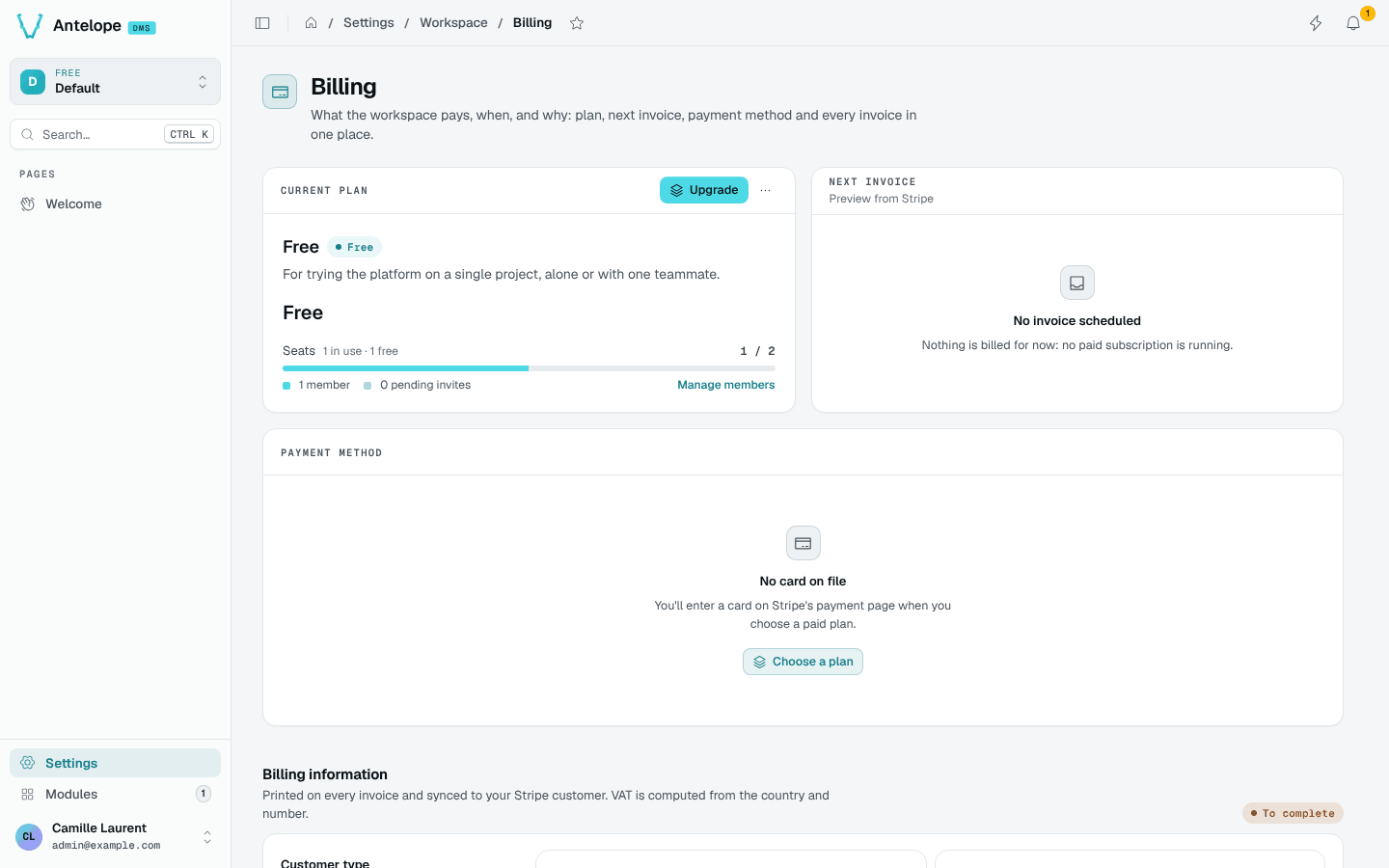Click the 'No card on file' text
Screen dimensions: 1389x868
pyautogui.click(x=803, y=582)
